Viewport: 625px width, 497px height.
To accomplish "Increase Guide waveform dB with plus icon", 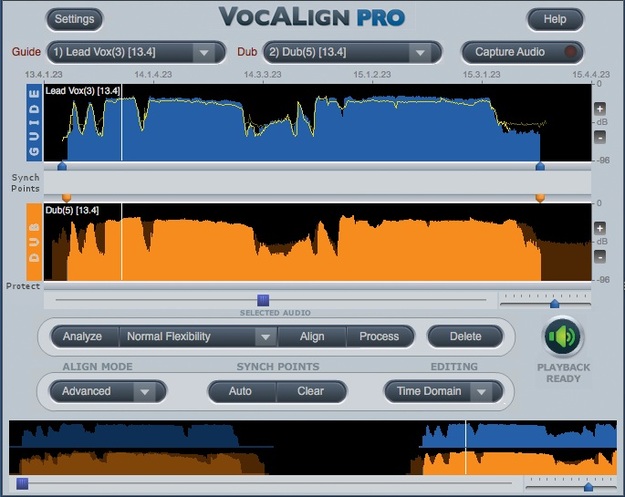I will pos(600,108).
